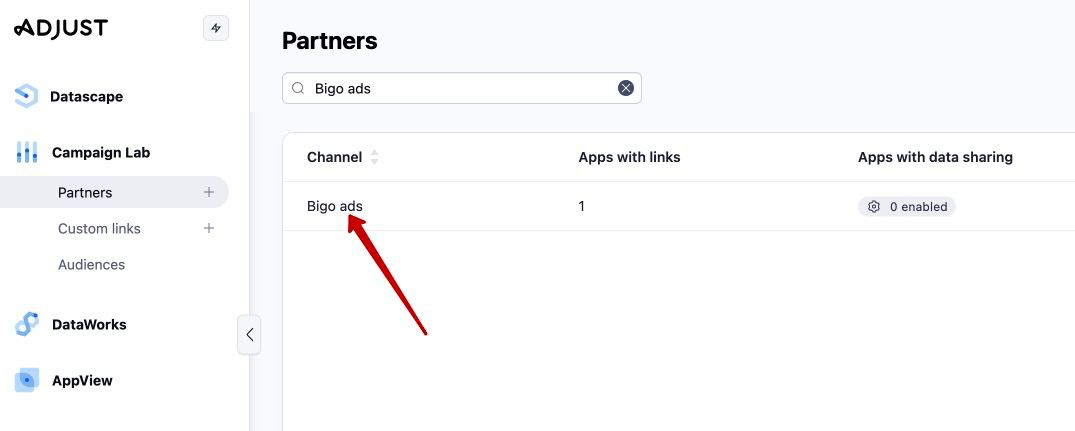The width and height of the screenshot is (1075, 431).
Task: Click the lightning bolt quick-action icon
Action: point(216,28)
